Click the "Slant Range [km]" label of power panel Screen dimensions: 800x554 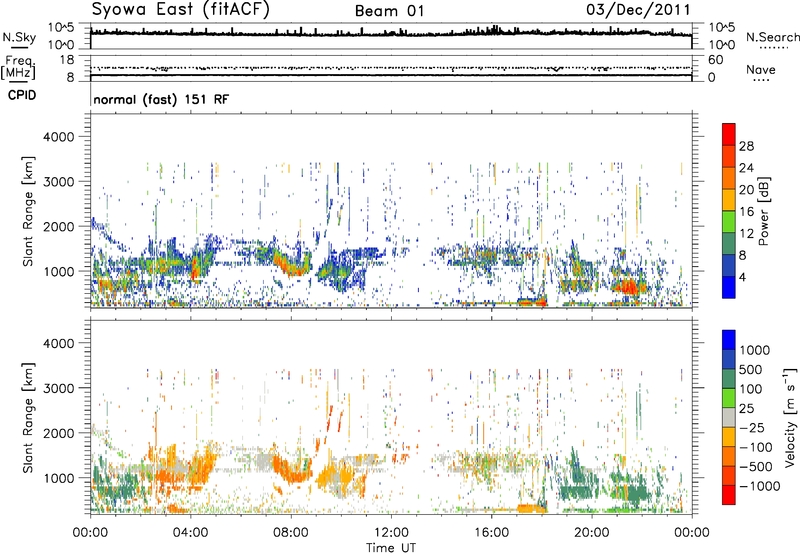point(28,211)
